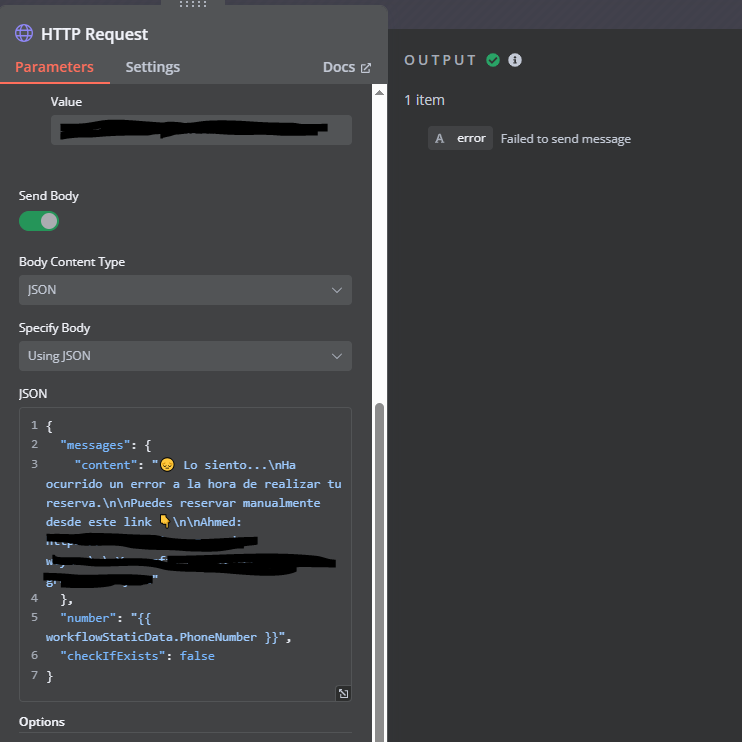742x742 pixels.
Task: Click the Options section heading
Action: click(42, 722)
